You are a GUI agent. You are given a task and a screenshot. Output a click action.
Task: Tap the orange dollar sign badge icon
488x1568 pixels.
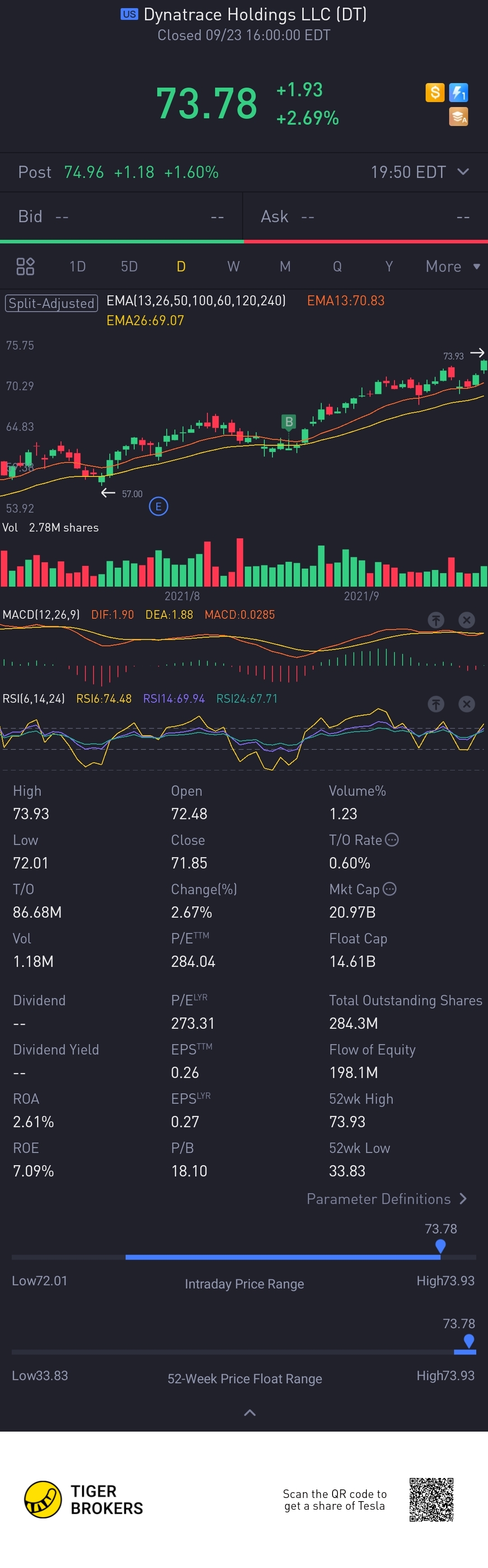click(434, 93)
